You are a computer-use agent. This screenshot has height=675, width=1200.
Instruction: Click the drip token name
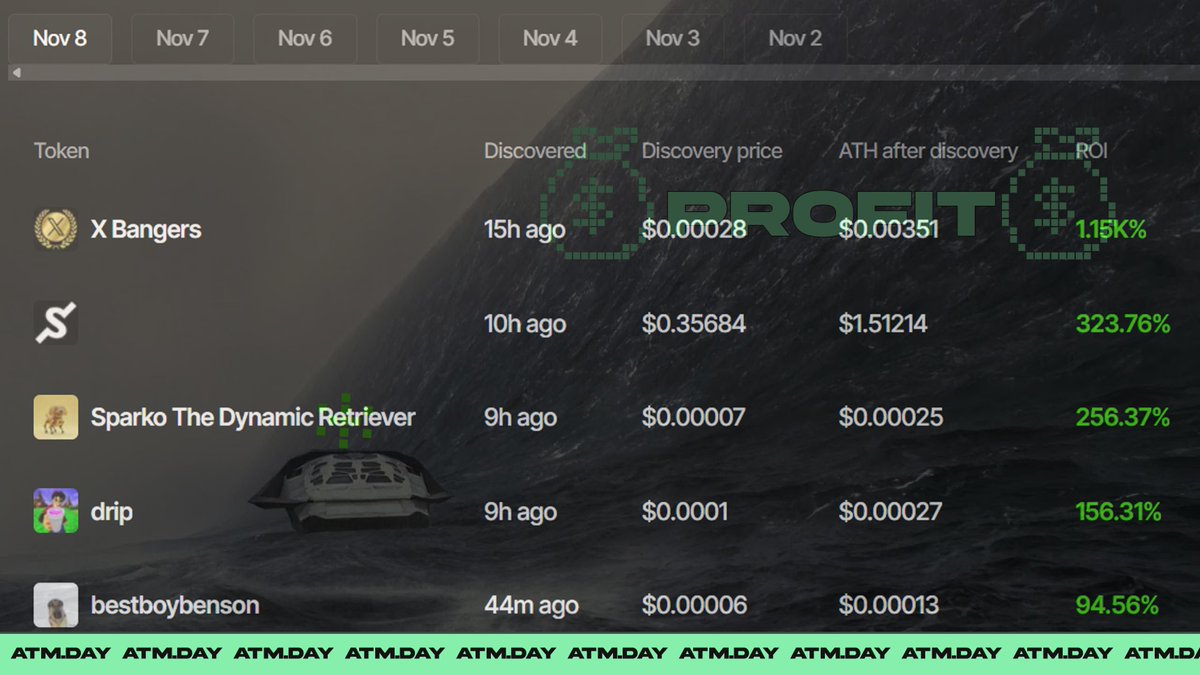[x=111, y=511]
